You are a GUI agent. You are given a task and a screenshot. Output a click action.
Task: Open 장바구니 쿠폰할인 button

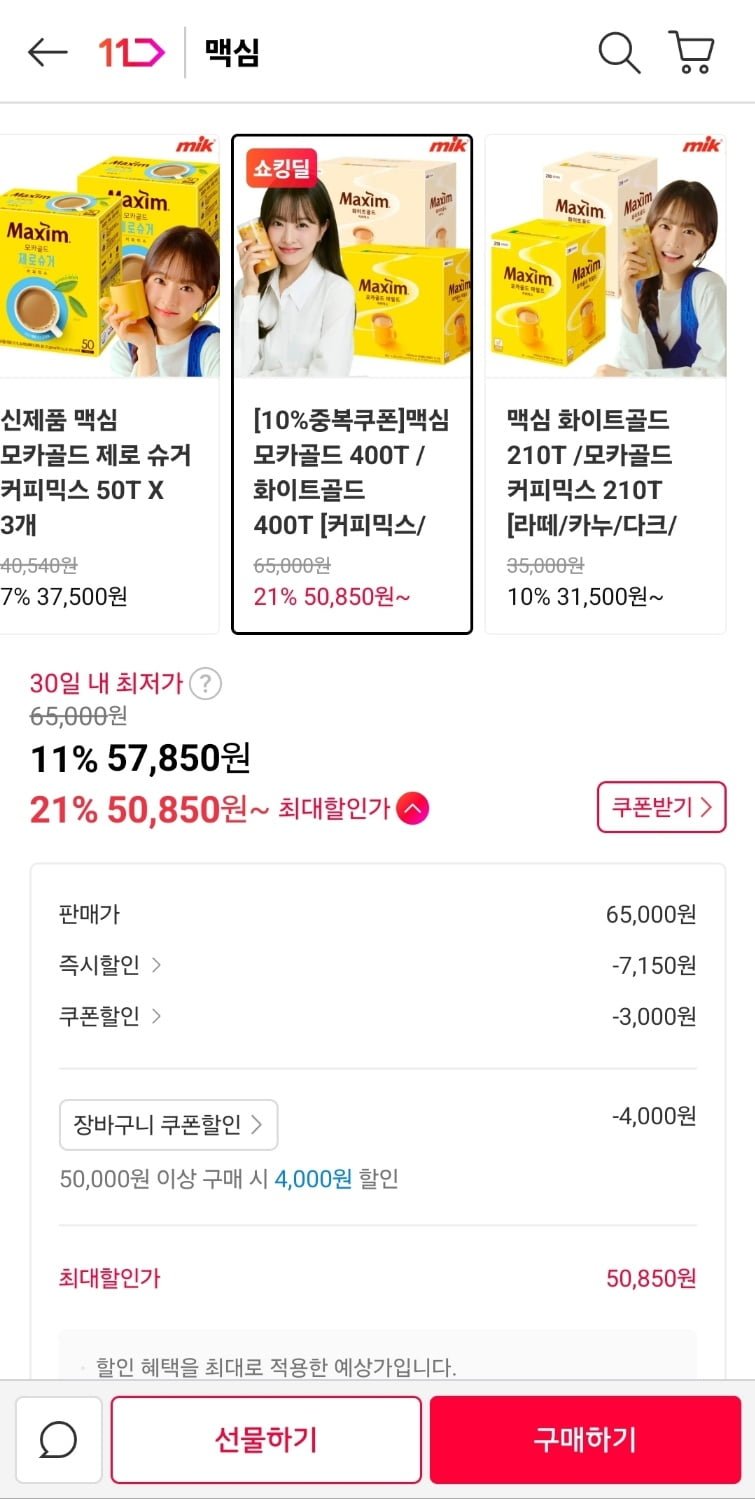point(169,1125)
